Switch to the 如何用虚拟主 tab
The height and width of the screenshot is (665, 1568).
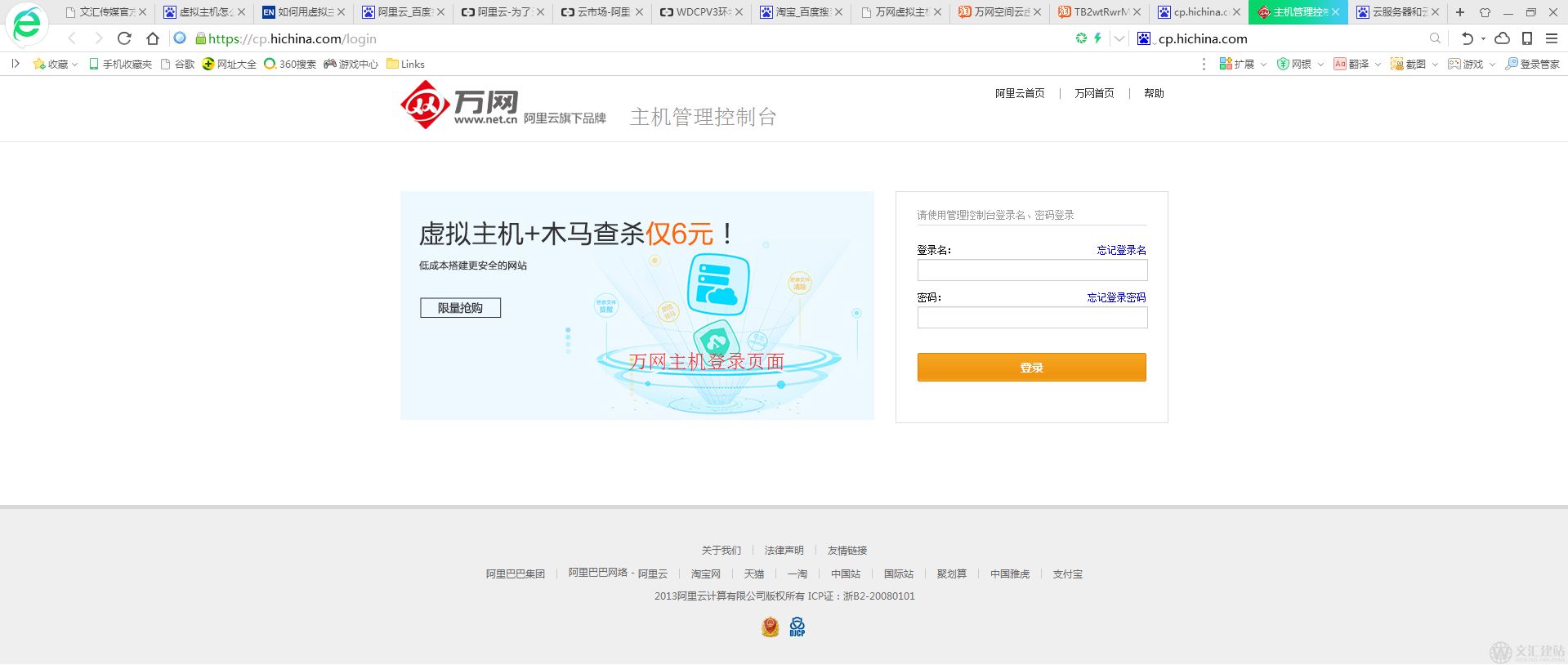pyautogui.click(x=303, y=12)
